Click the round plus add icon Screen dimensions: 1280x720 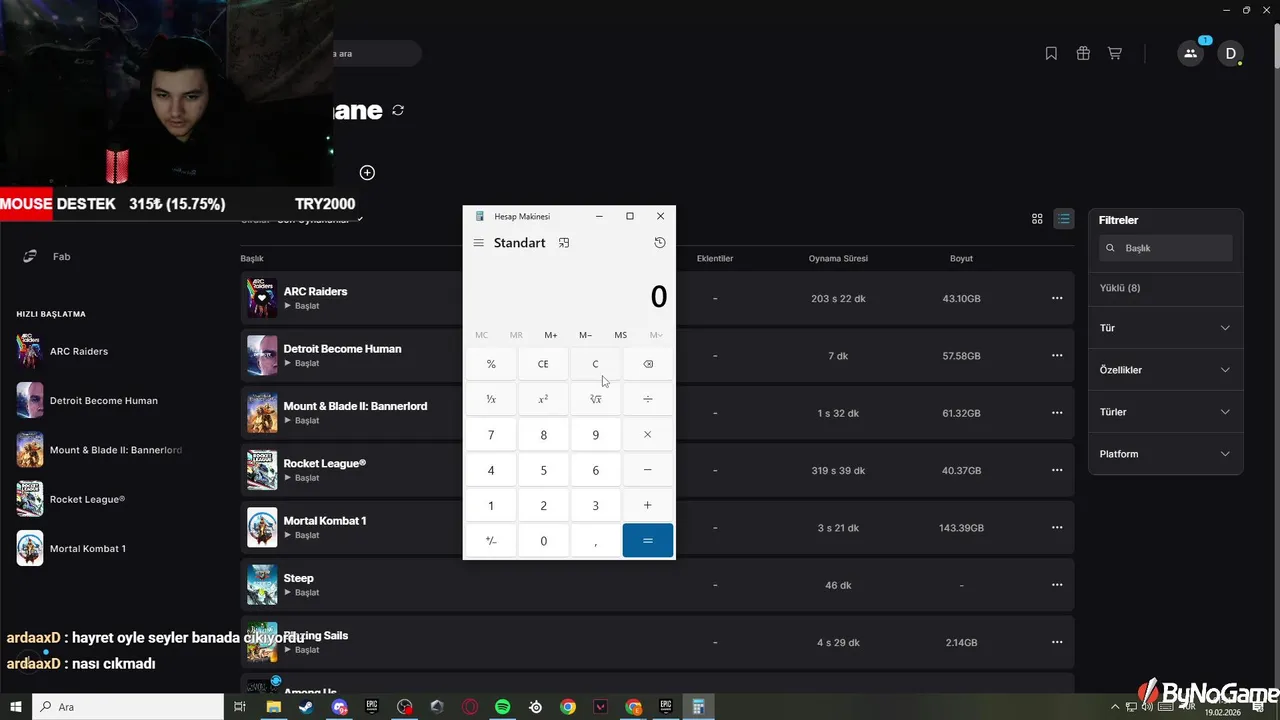pos(367,173)
